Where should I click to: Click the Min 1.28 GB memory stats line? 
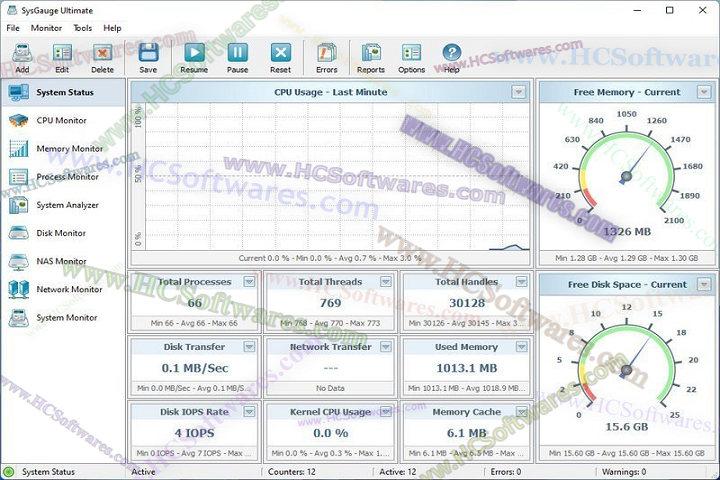(627, 258)
